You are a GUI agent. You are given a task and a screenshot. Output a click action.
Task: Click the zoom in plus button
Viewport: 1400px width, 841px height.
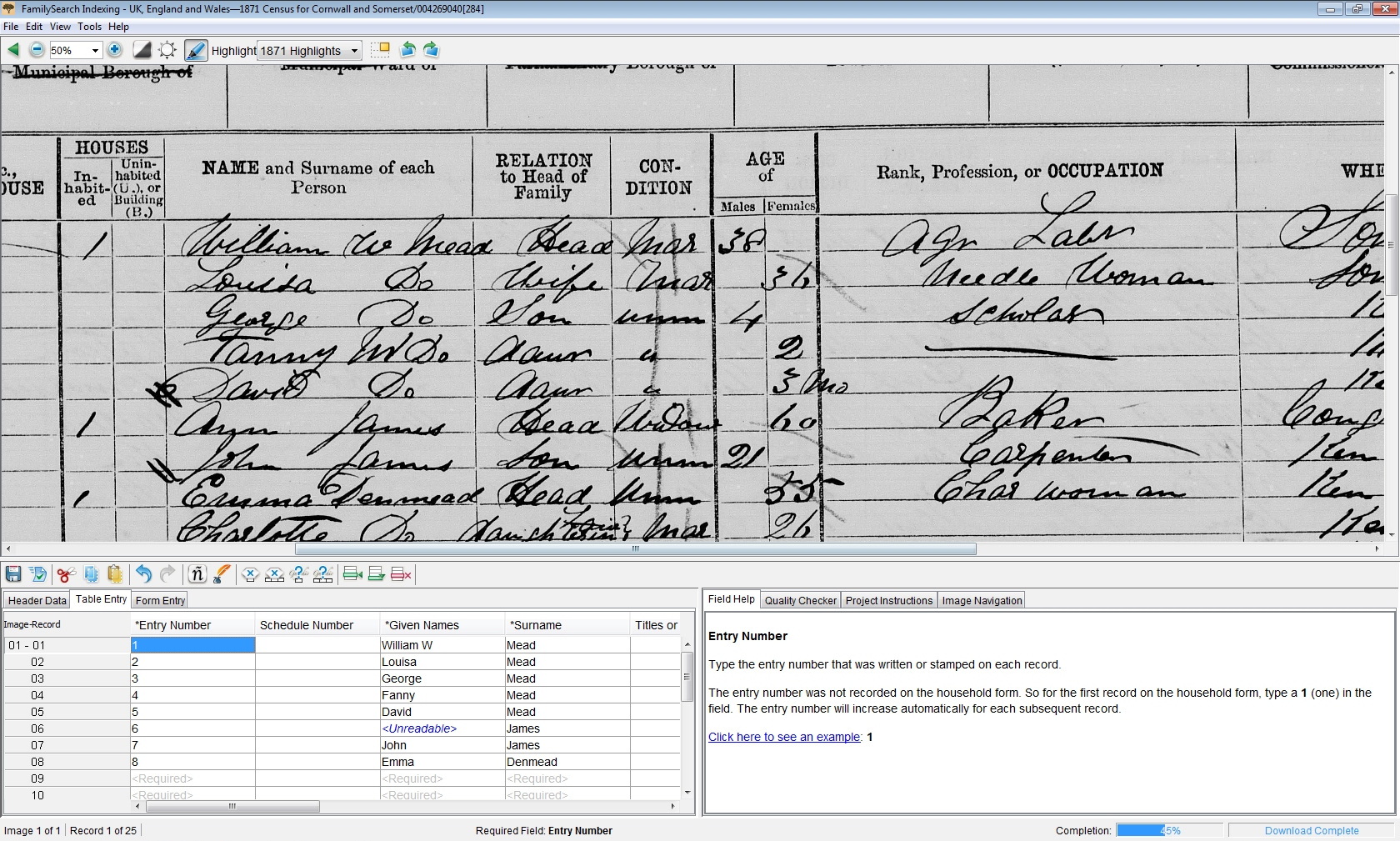[x=115, y=50]
